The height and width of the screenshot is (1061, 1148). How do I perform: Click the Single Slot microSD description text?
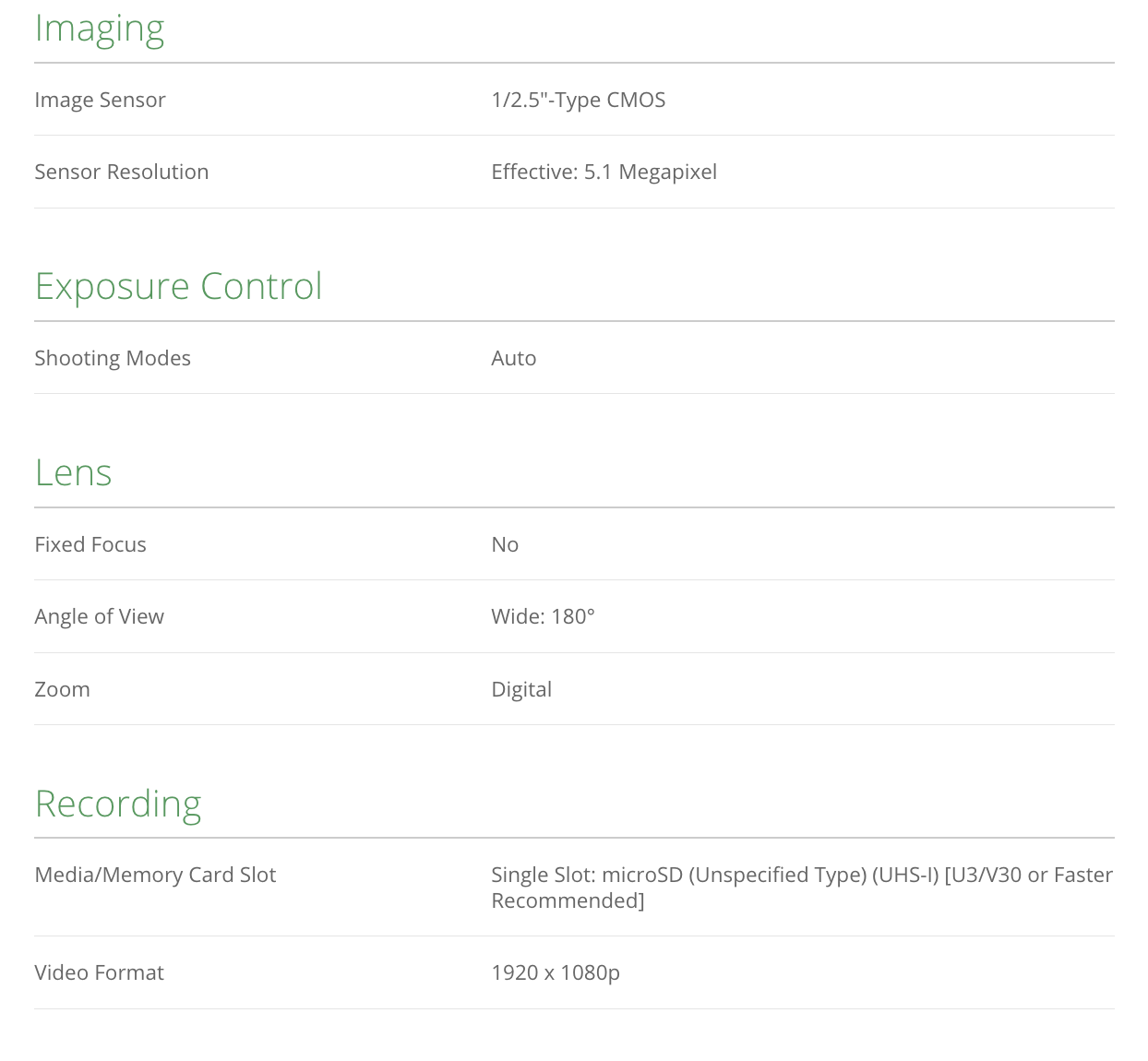[801, 887]
